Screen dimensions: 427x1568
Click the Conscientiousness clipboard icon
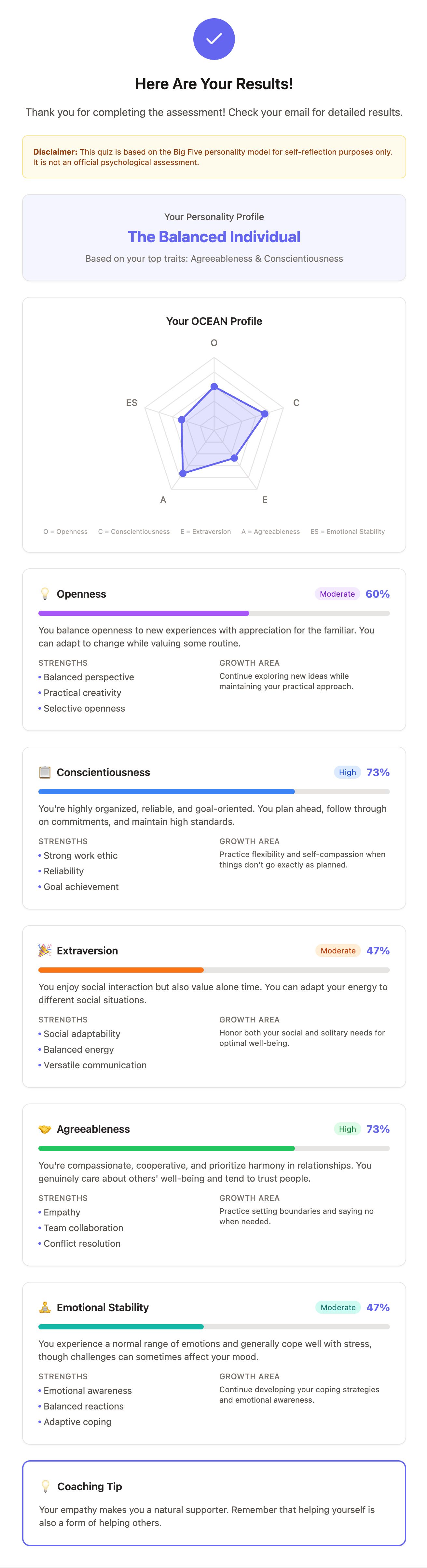(44, 772)
